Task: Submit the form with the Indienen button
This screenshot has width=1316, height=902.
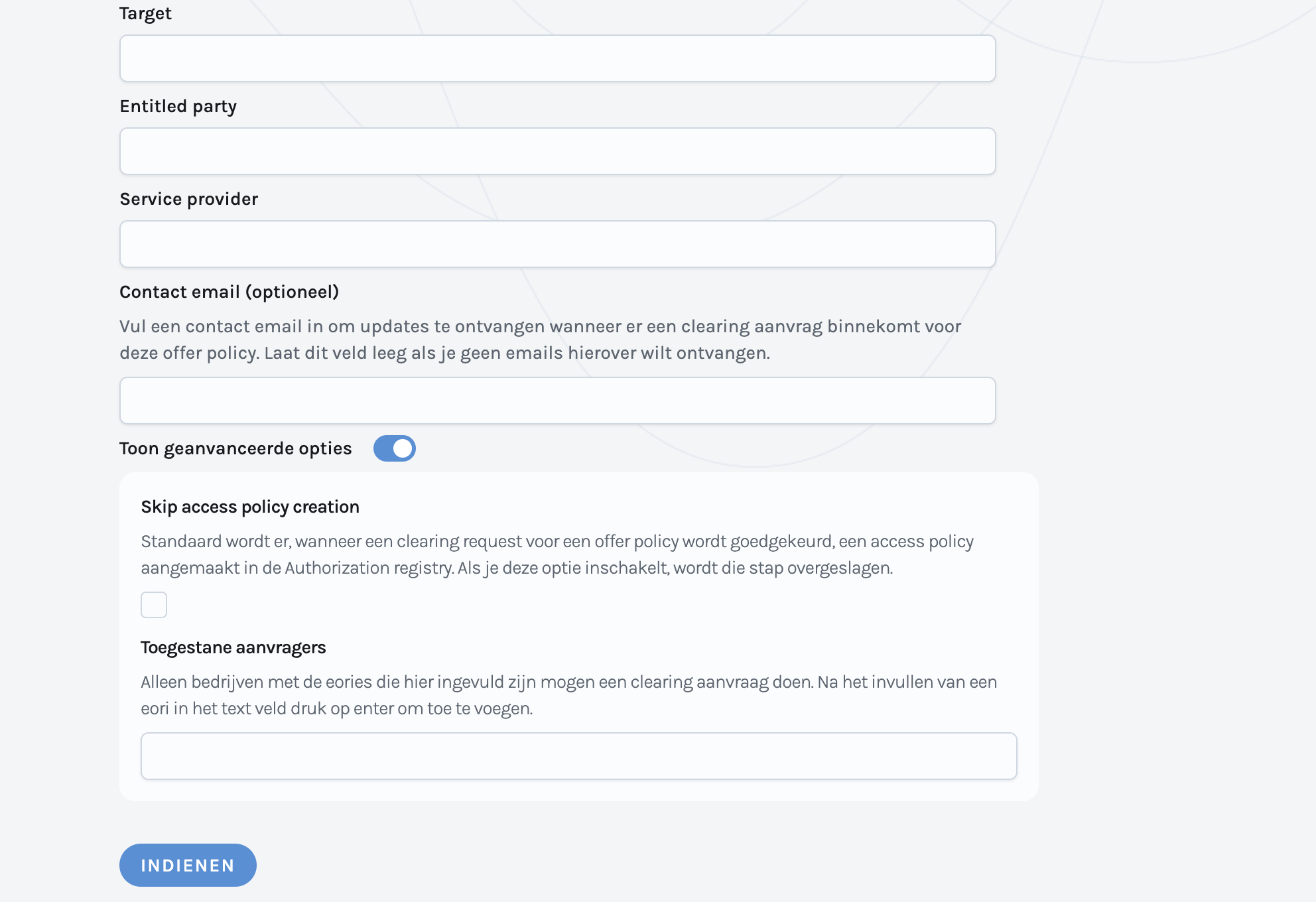Action: click(x=188, y=865)
